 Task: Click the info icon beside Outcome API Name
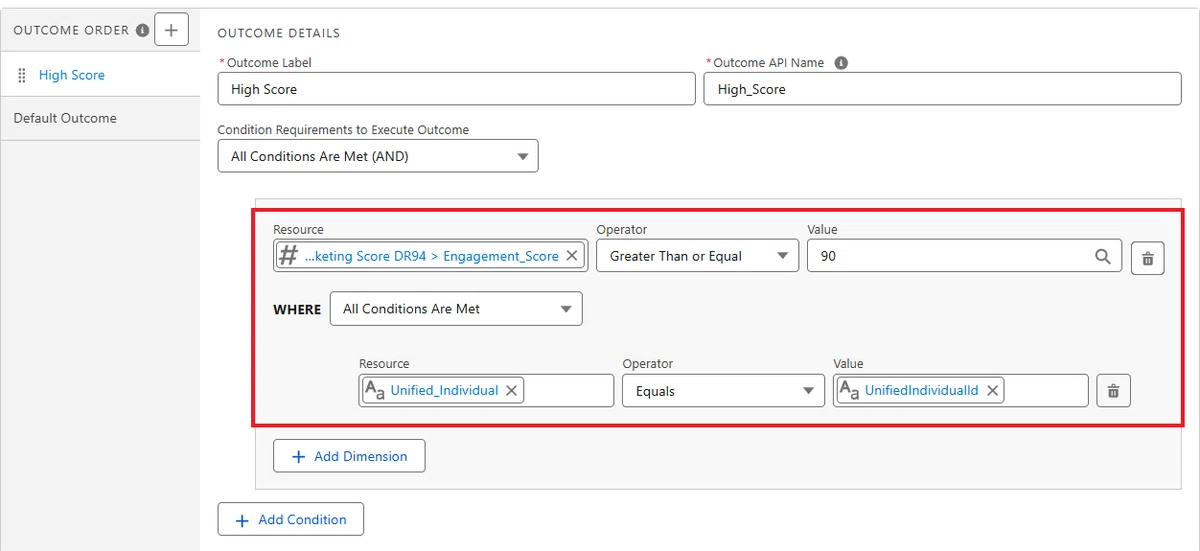841,62
